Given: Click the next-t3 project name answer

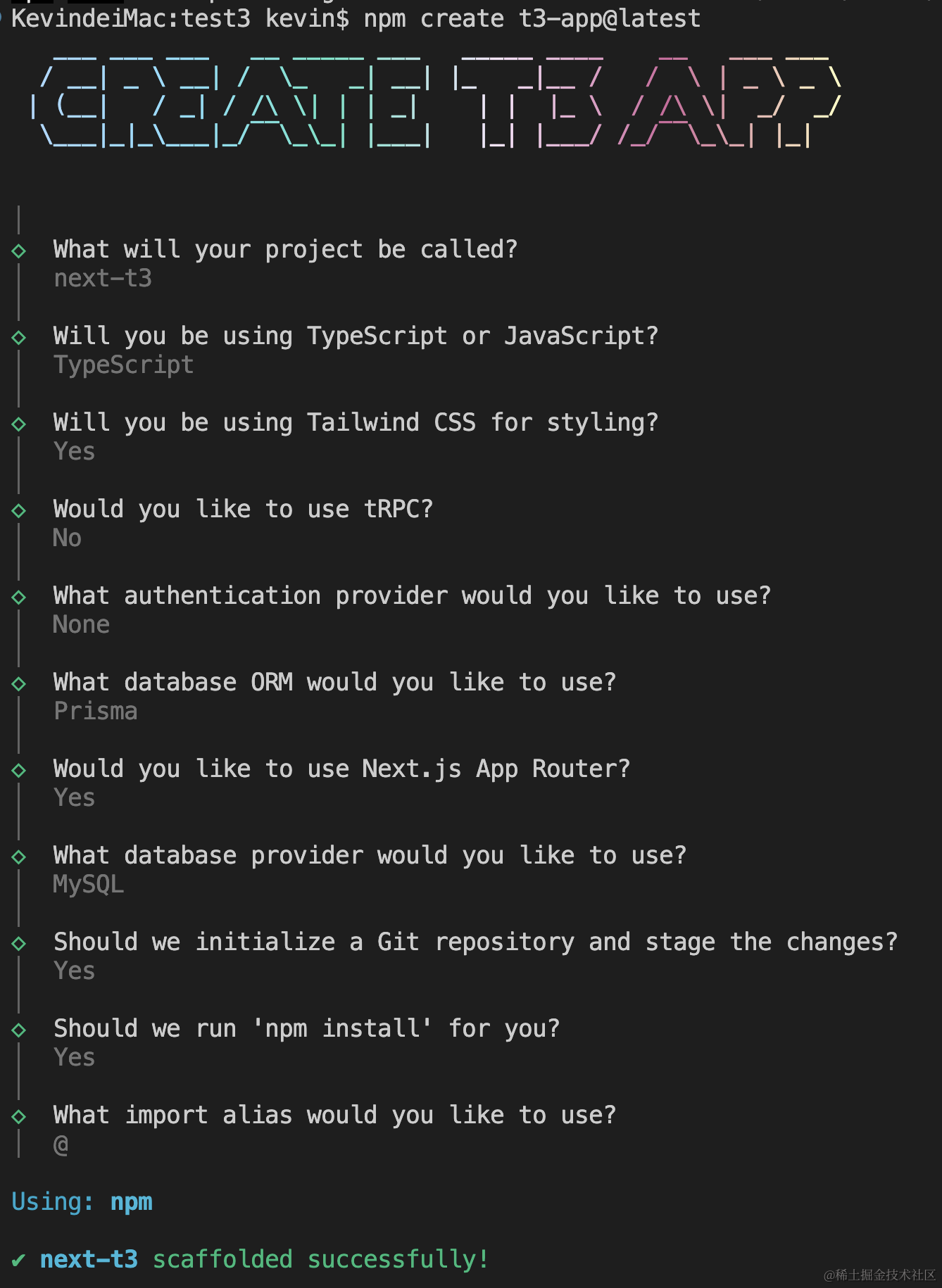Looking at the screenshot, I should coord(103,279).
